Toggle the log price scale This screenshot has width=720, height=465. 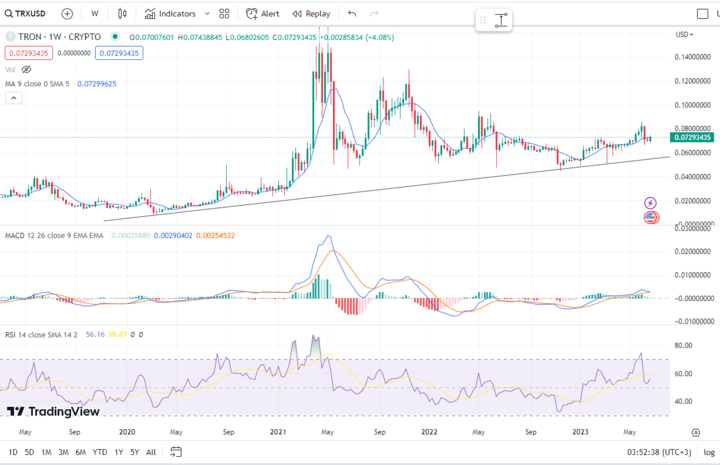[709, 452]
